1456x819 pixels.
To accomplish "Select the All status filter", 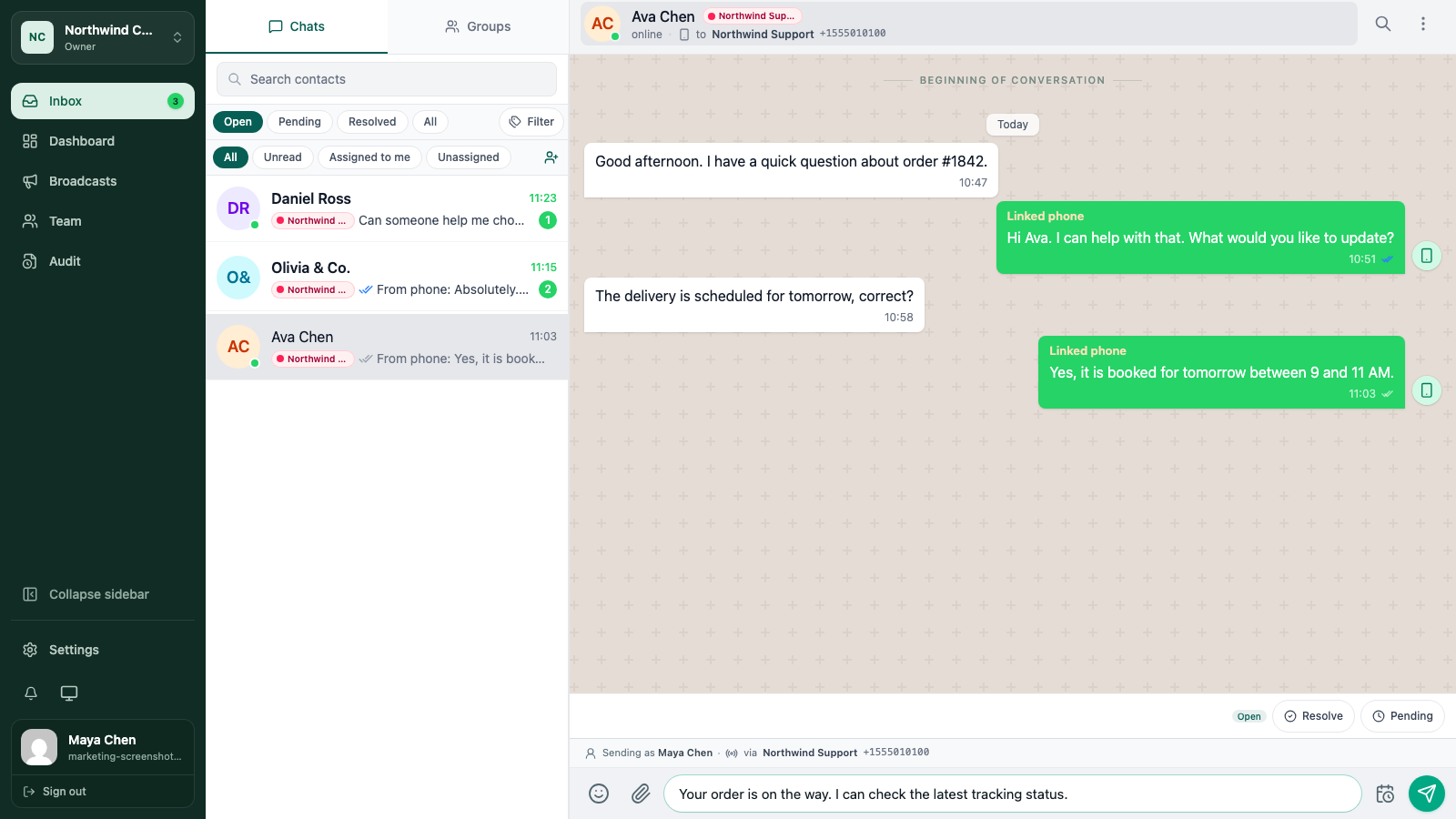I will 430,122.
